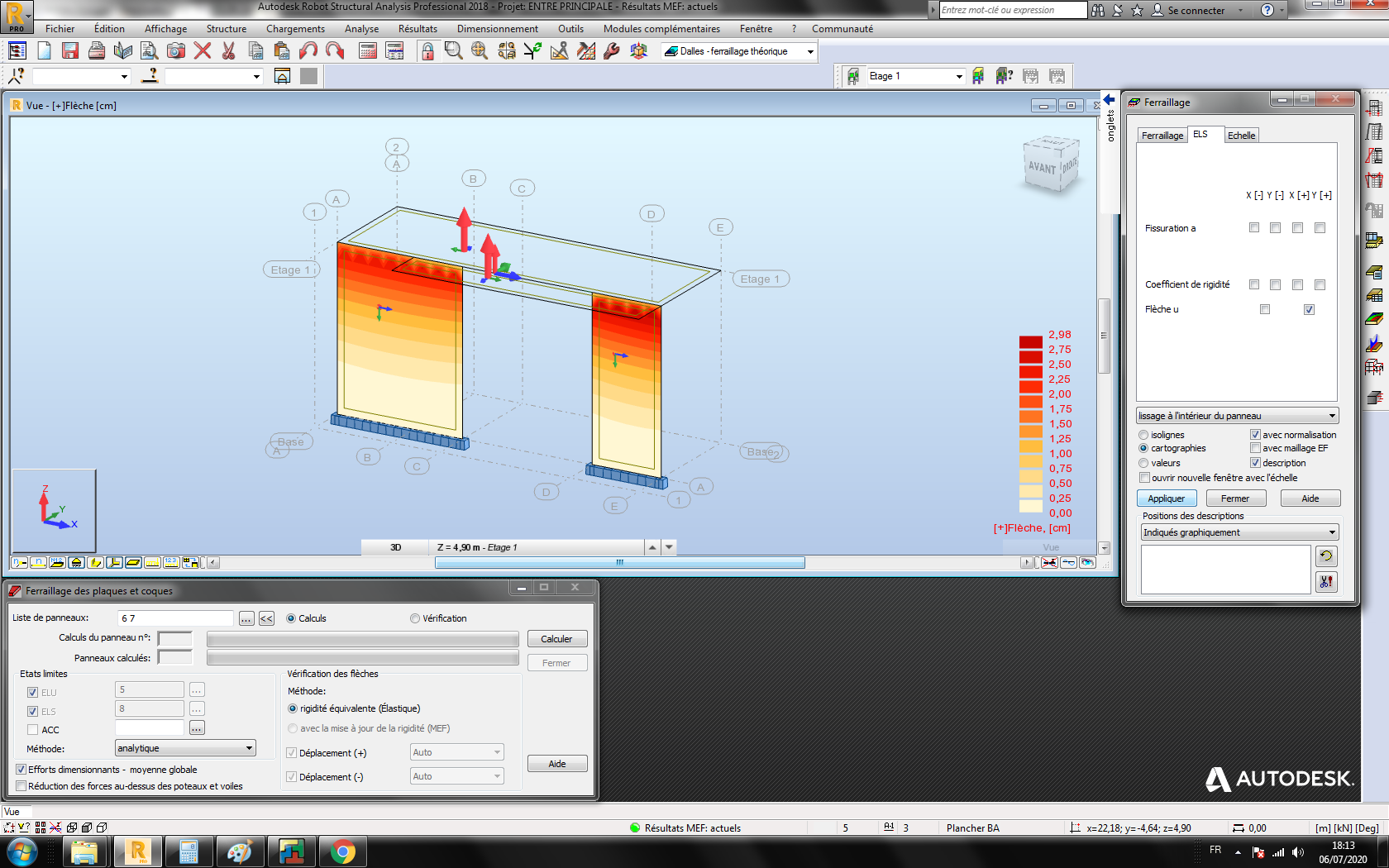The width and height of the screenshot is (1389, 868).
Task: Check Flèche u under X[-] column
Action: pos(1265,309)
